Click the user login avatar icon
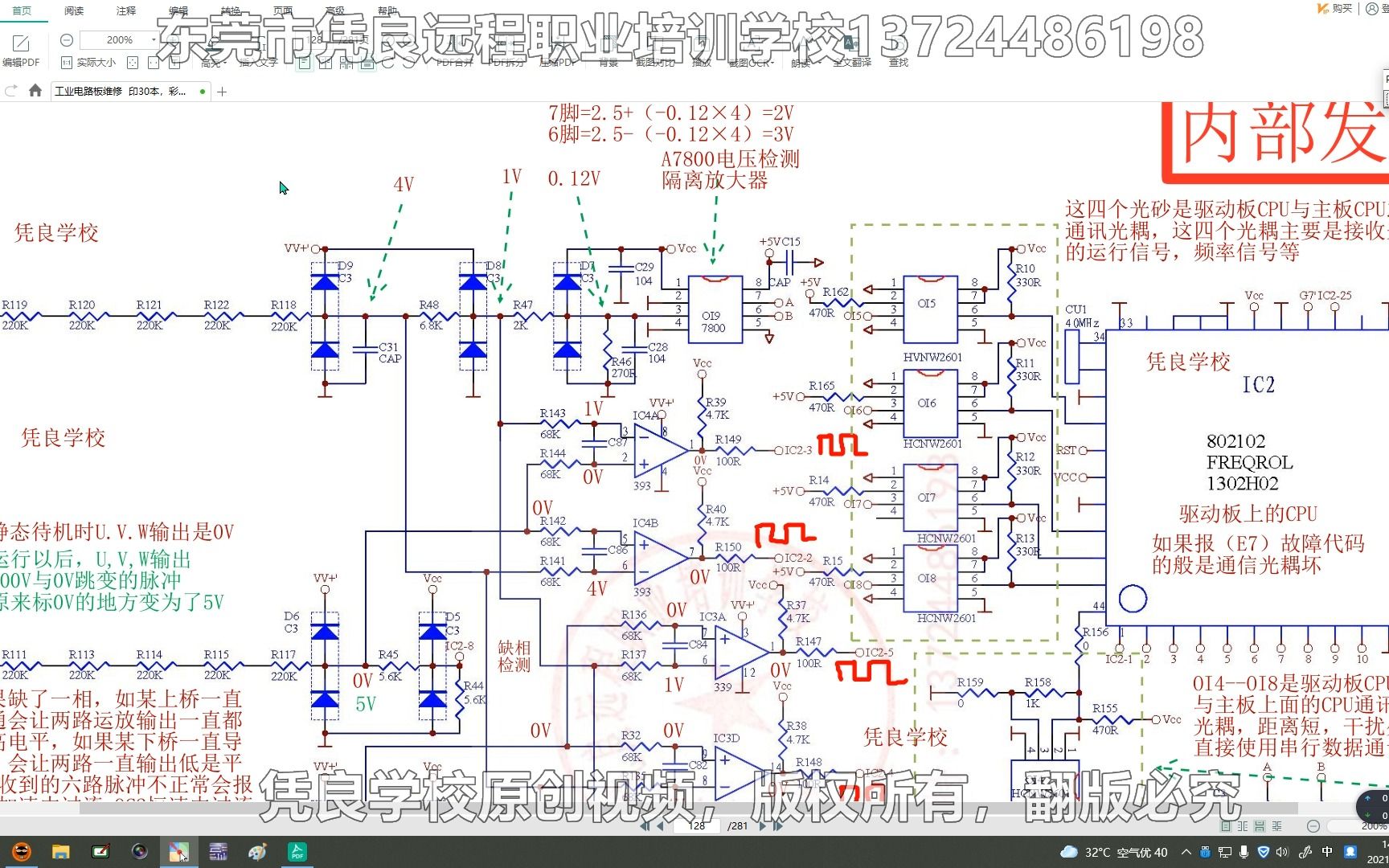This screenshot has width=1389, height=868. point(1371,9)
